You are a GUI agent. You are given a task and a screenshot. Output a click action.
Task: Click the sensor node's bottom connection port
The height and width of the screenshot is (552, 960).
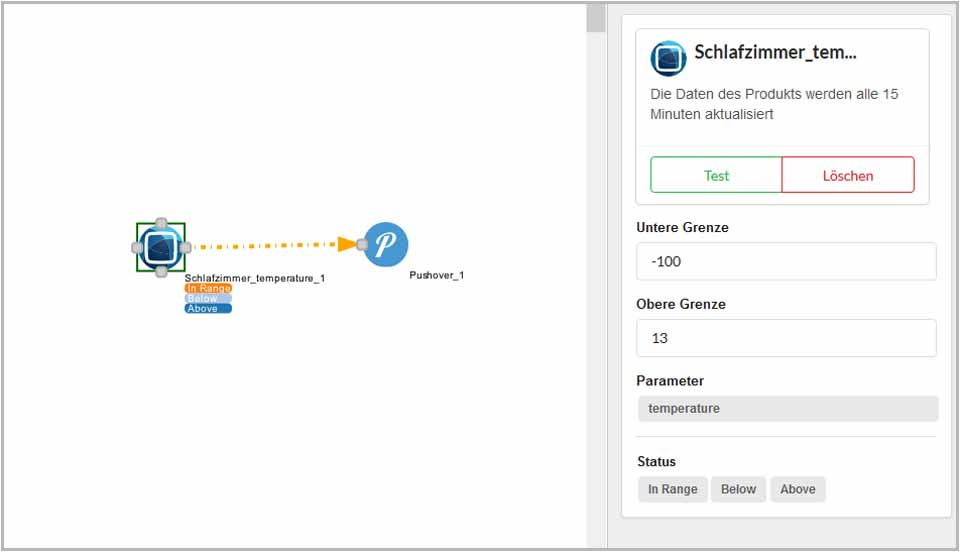point(161,271)
